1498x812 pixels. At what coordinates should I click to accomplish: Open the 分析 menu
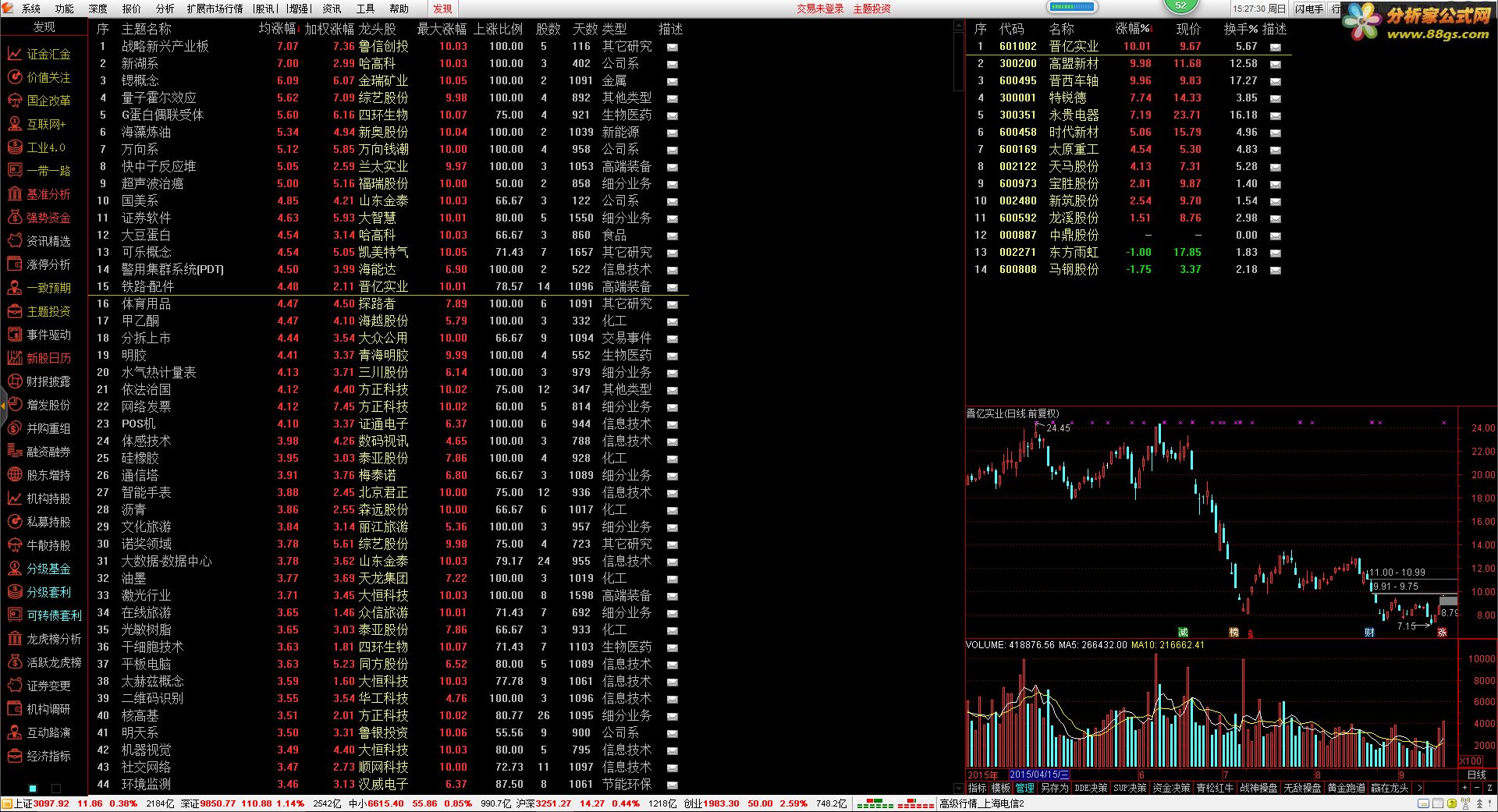(x=165, y=9)
